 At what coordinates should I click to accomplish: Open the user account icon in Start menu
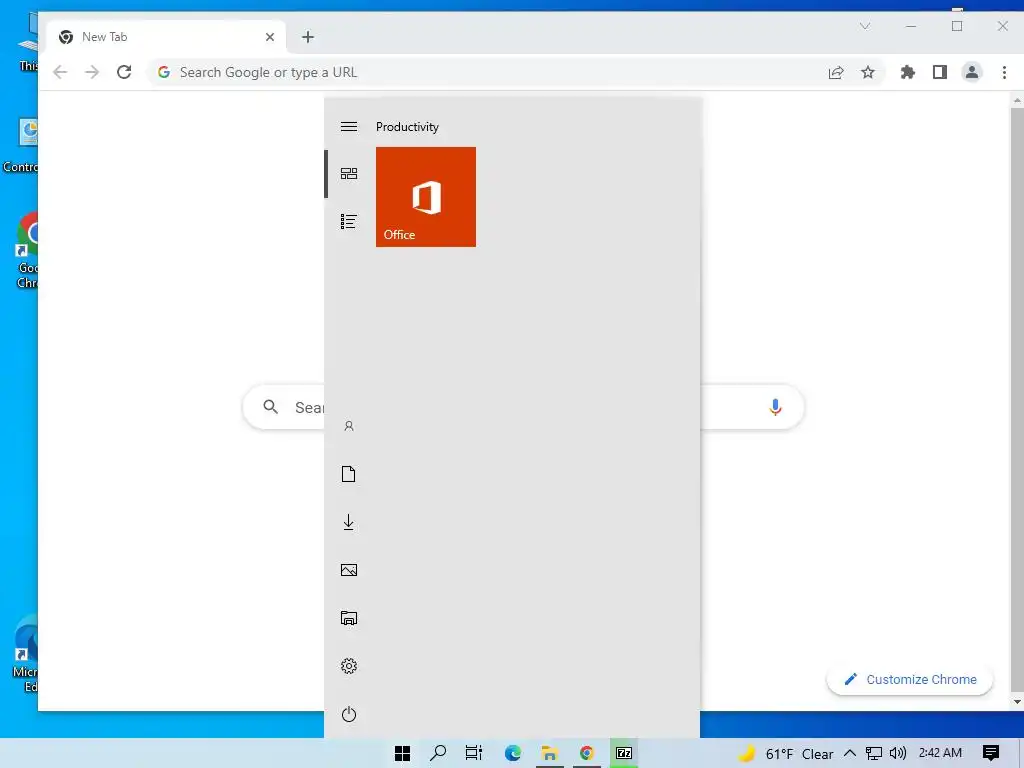[x=349, y=426]
